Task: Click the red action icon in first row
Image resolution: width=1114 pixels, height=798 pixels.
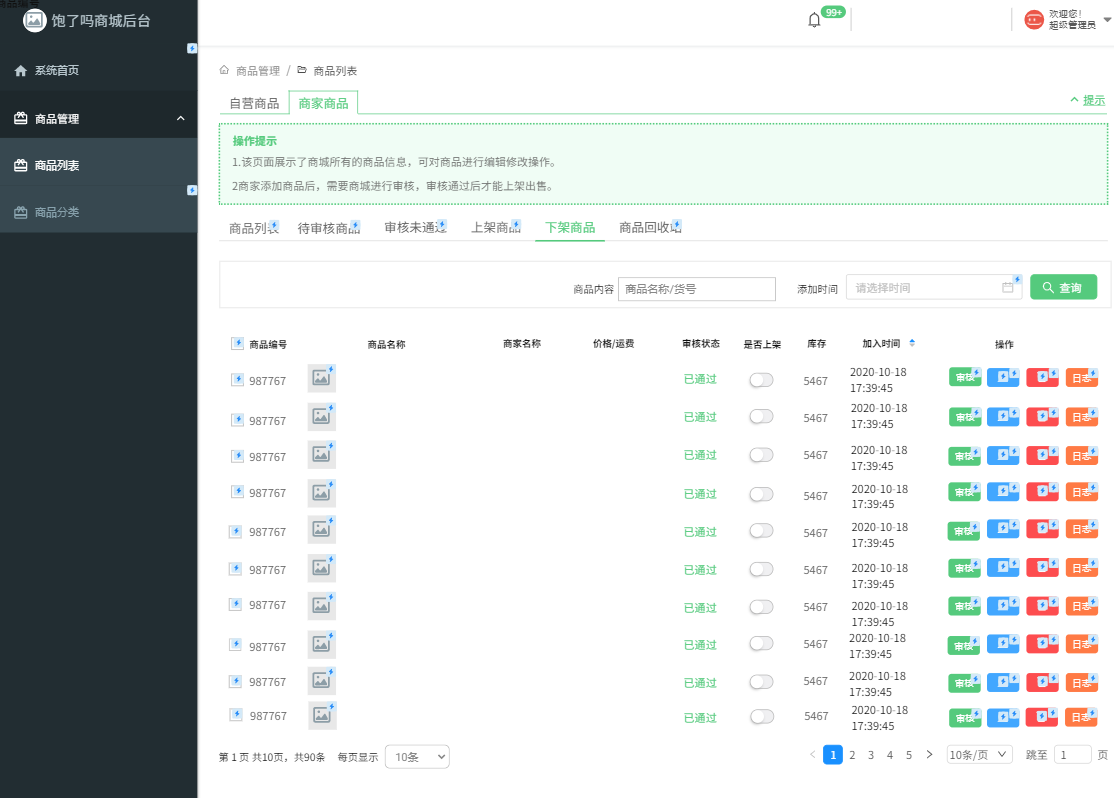Action: [x=1042, y=377]
